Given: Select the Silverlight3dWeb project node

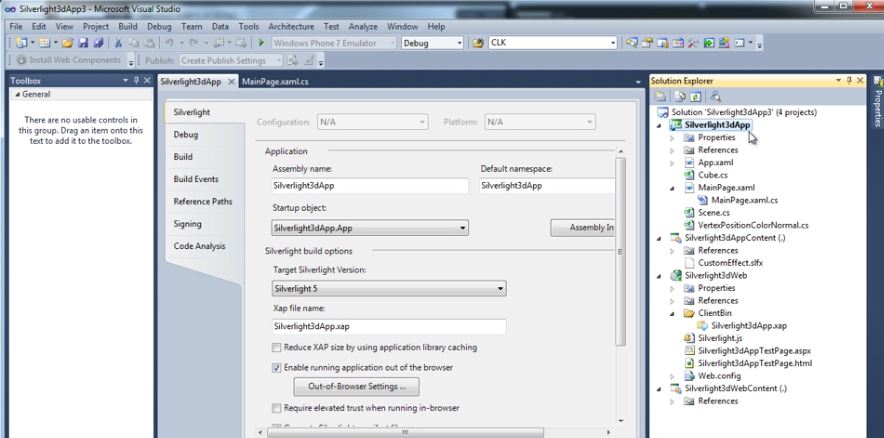Looking at the screenshot, I should (715, 276).
